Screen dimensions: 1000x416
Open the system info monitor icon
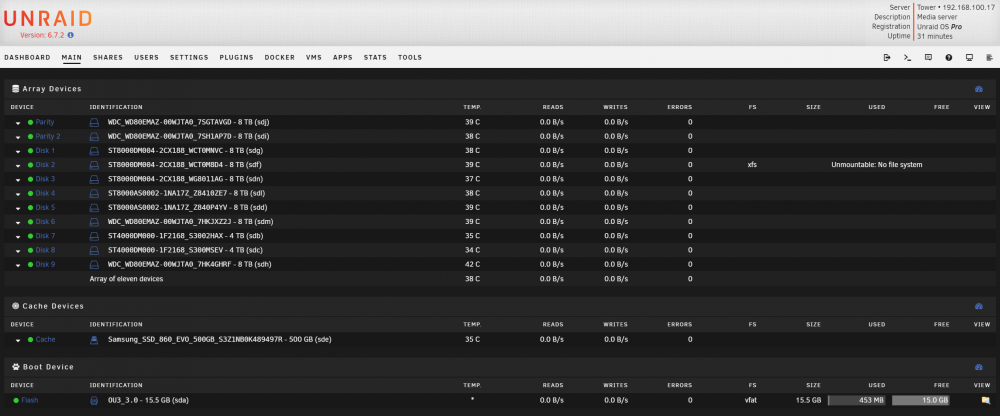(969, 57)
